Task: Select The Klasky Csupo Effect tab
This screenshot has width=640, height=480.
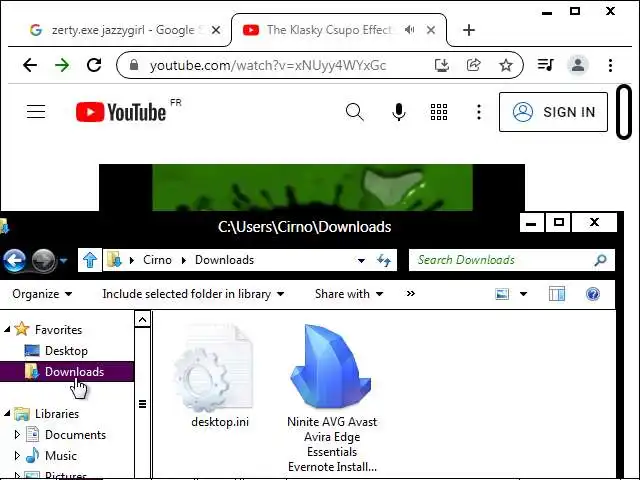Action: tap(330, 30)
